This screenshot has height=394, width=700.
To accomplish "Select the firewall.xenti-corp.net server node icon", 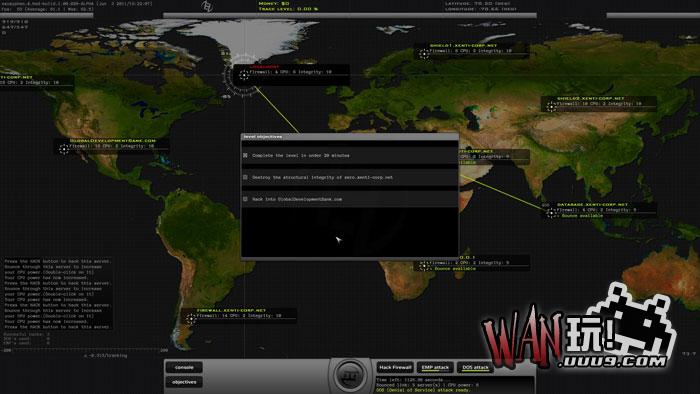I will tap(191, 318).
